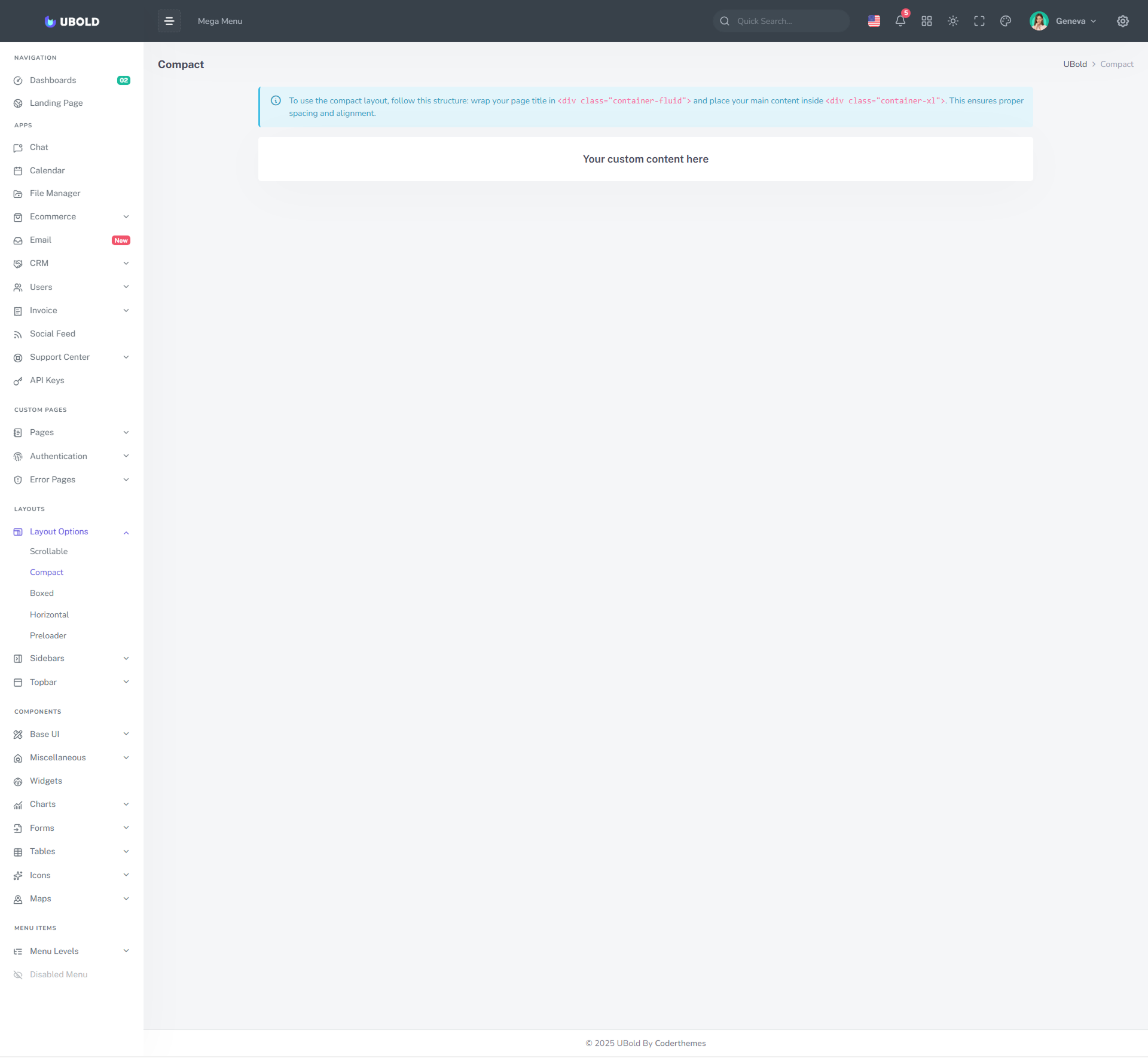
Task: Open the settings gear in topbar
Action: tap(1123, 21)
